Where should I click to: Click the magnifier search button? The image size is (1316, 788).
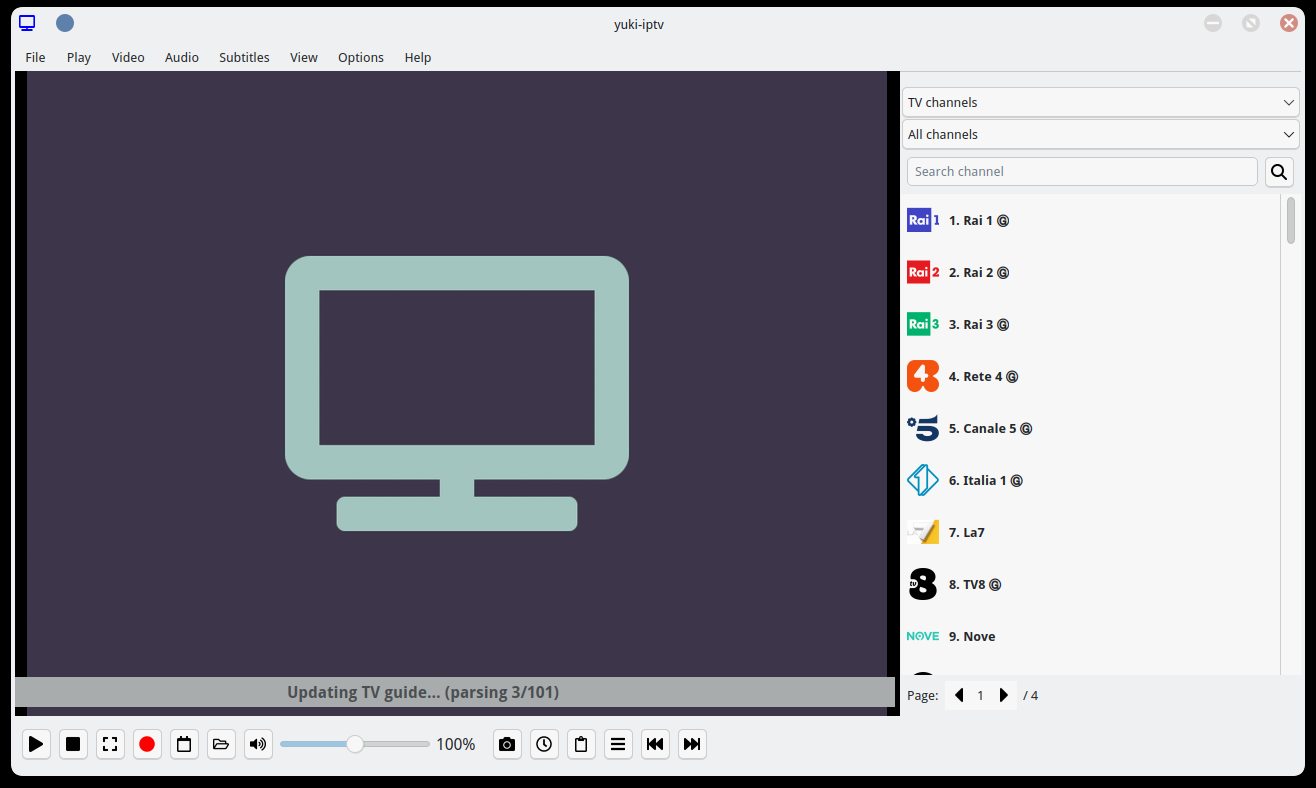click(x=1279, y=172)
